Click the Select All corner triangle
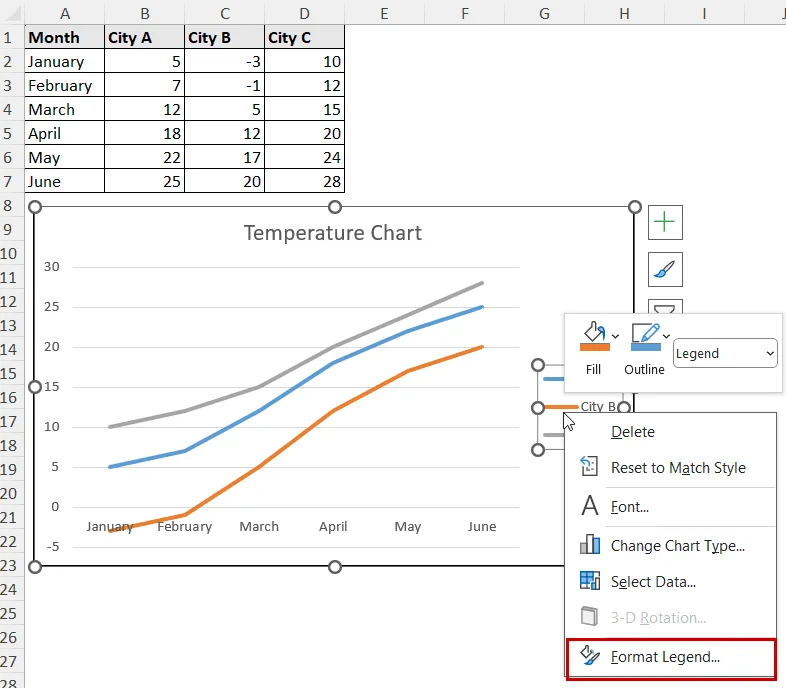Viewport: 786px width, 688px height. point(14,14)
